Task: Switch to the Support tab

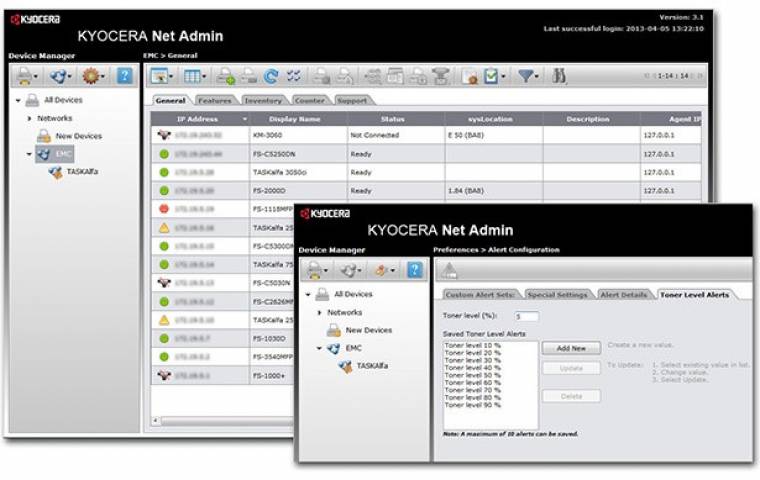Action: (x=352, y=100)
